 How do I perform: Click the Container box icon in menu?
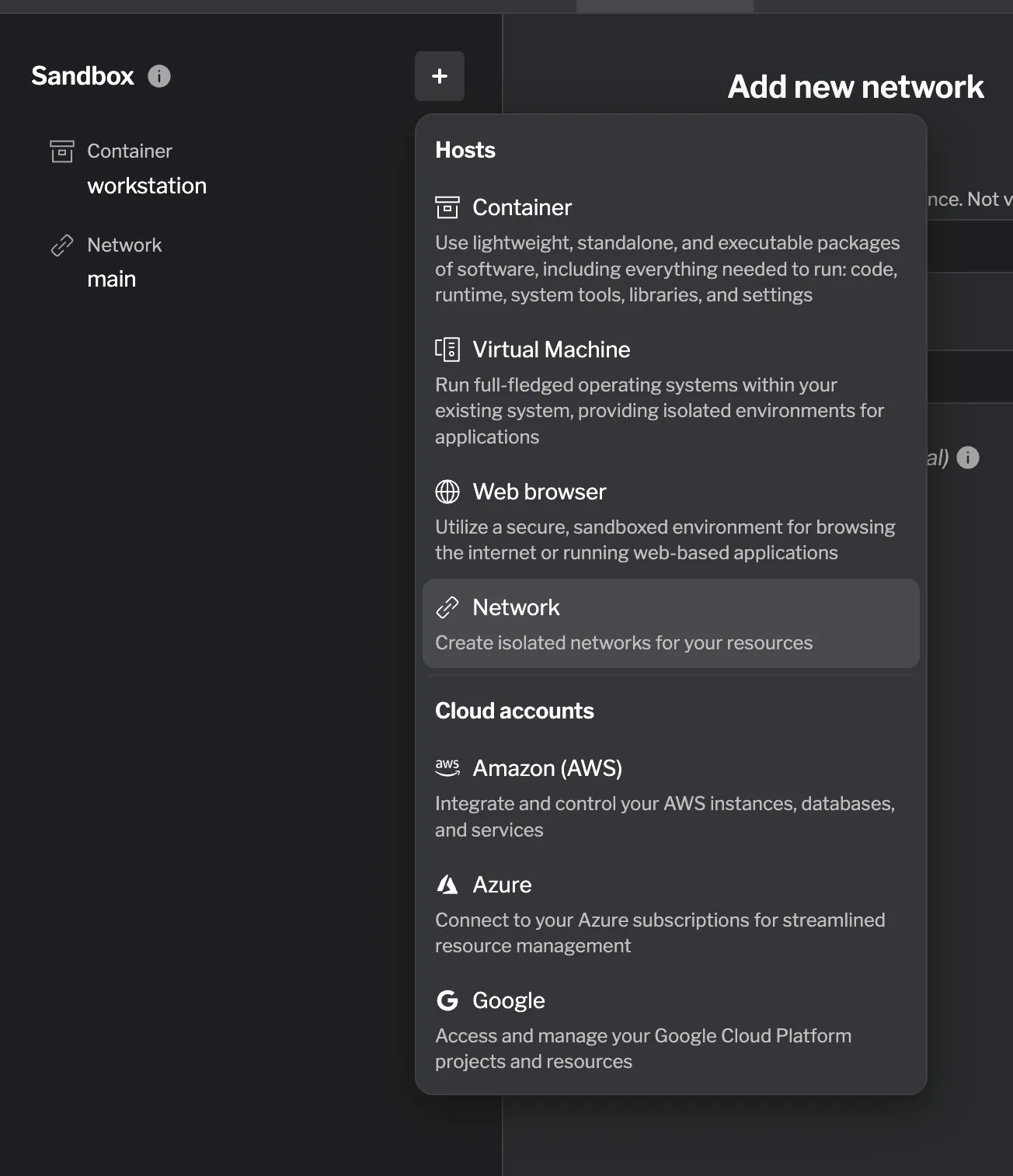coord(447,207)
